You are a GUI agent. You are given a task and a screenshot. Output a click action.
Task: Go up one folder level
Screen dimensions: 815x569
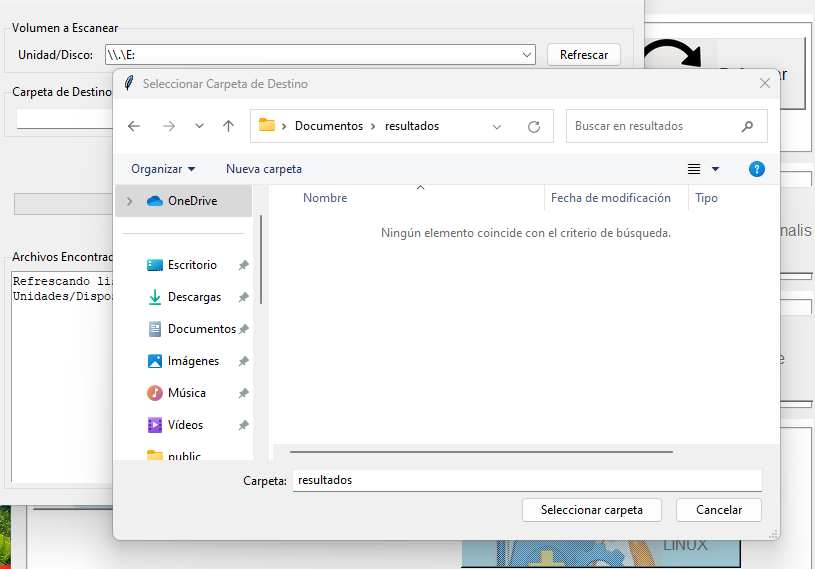(228, 126)
